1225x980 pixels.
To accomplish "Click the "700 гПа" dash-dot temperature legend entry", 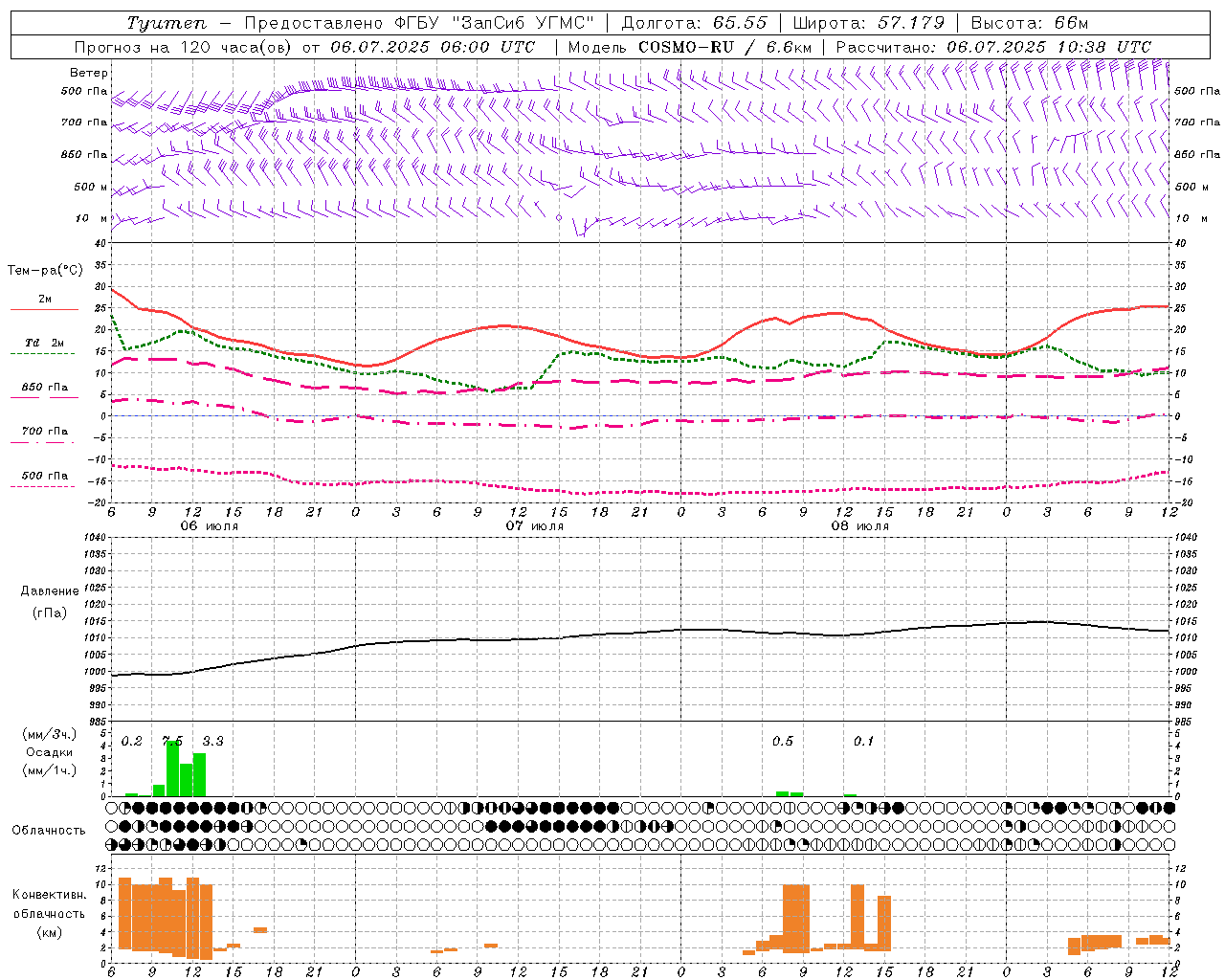I will point(44,436).
